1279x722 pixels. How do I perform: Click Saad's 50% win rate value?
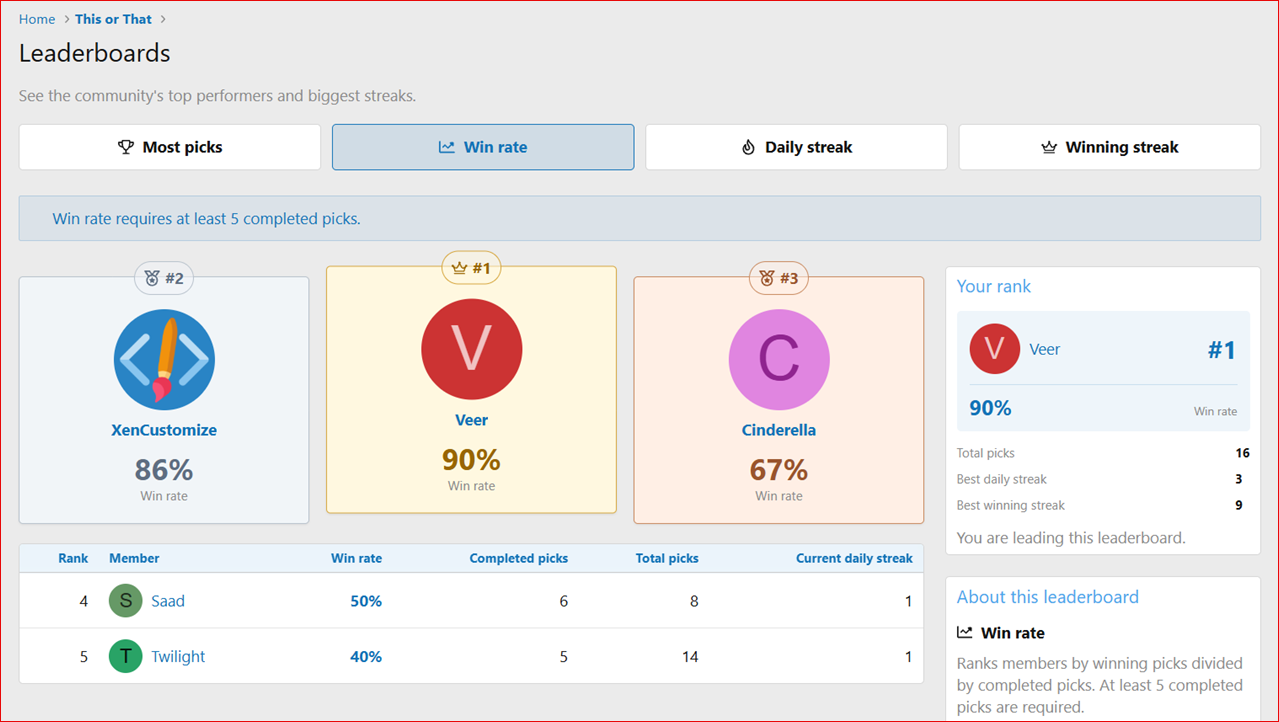[366, 601]
